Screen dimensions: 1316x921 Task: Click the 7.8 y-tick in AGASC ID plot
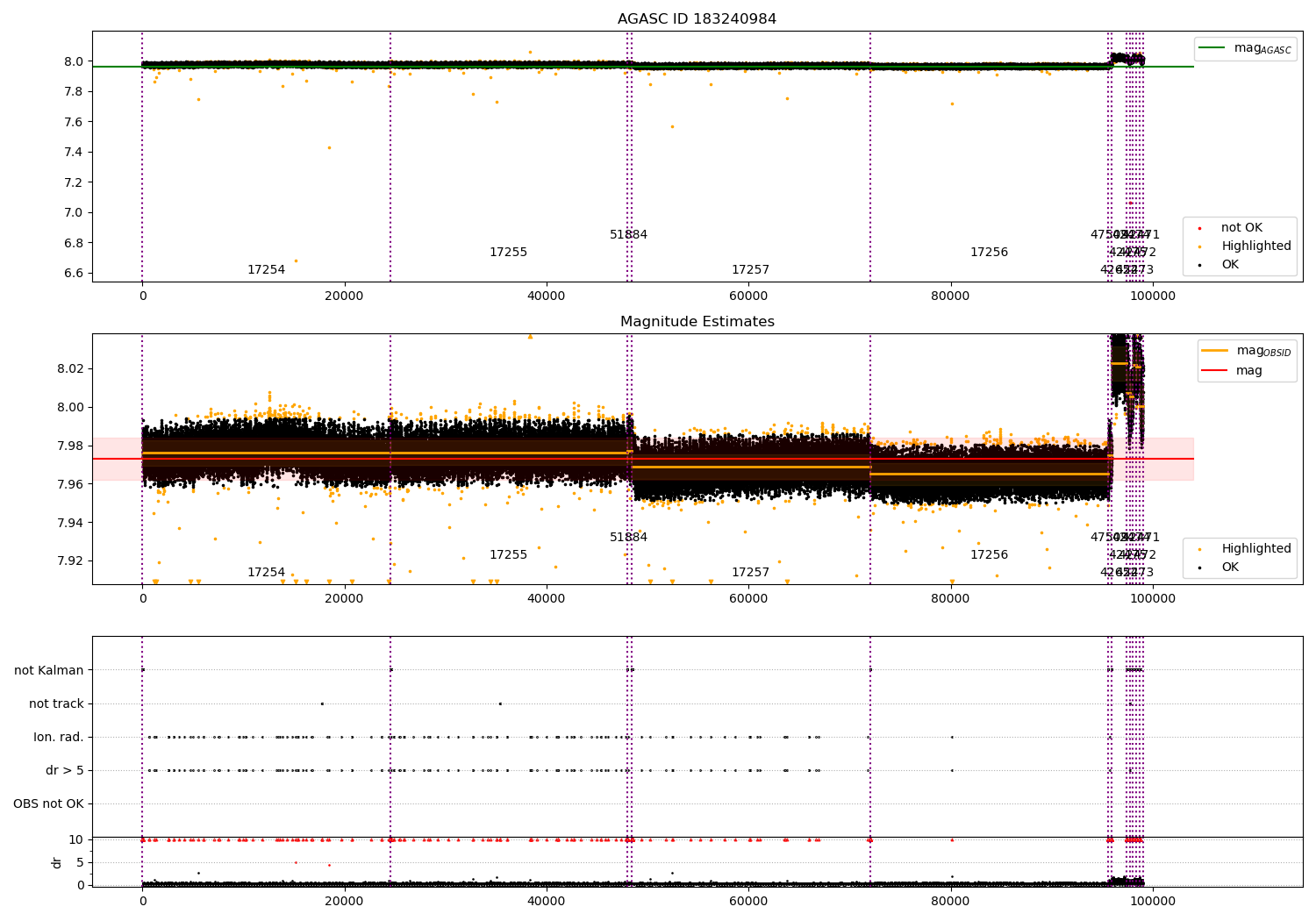pos(74,91)
